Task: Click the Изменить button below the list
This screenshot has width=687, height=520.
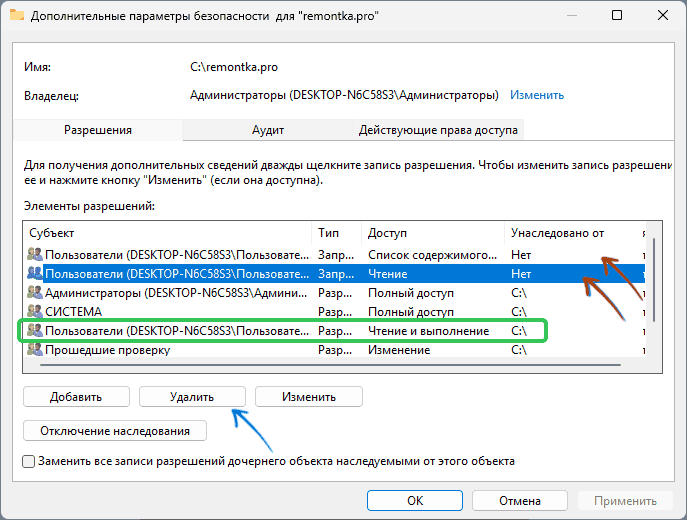Action: 309,397
